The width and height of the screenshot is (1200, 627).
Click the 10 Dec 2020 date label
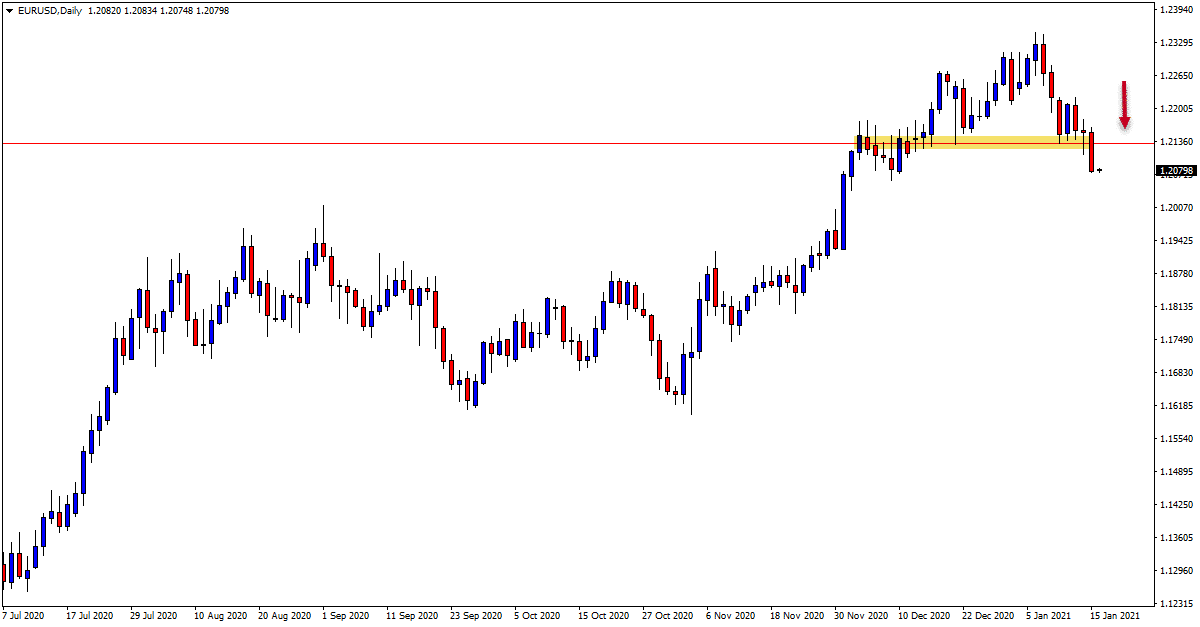point(923,616)
